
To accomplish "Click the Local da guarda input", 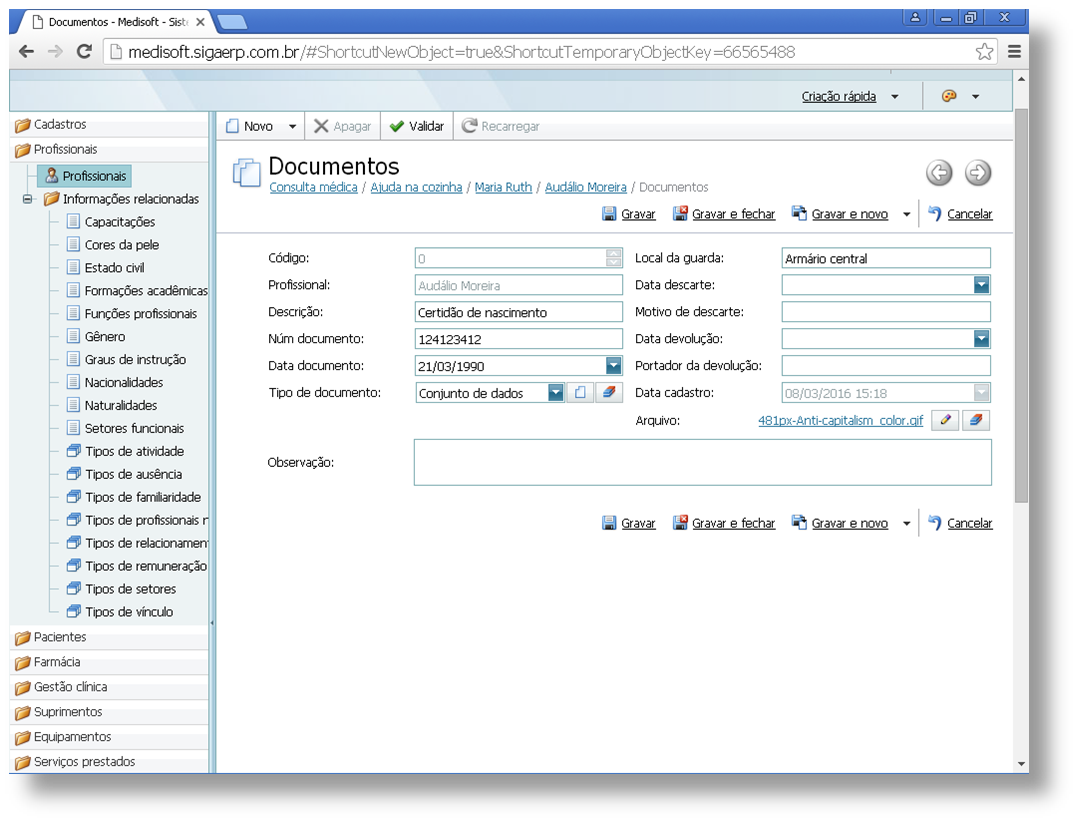I will pyautogui.click(x=886, y=259).
